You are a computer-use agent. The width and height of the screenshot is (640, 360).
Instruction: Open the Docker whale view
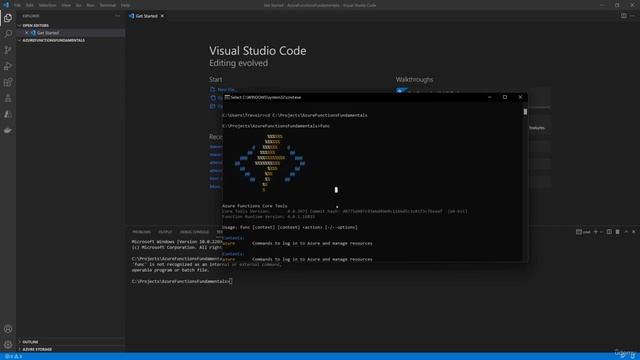(x=8, y=131)
